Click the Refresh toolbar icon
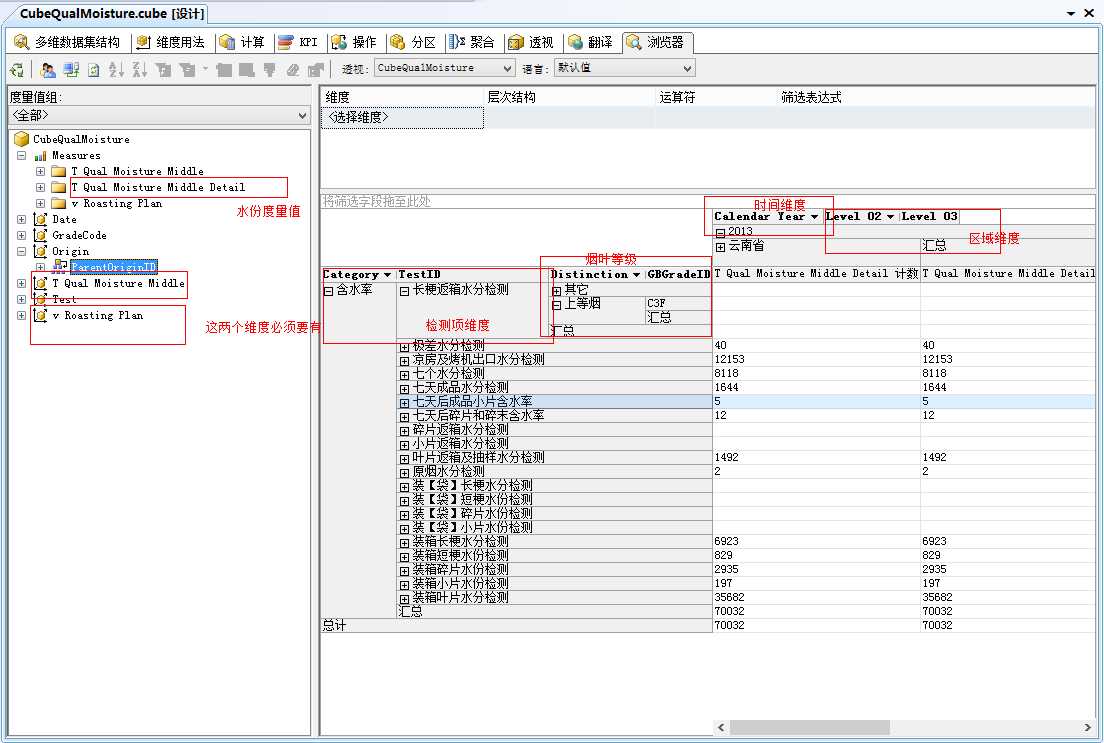Screen dimensions: 1104x743 [x=94, y=69]
